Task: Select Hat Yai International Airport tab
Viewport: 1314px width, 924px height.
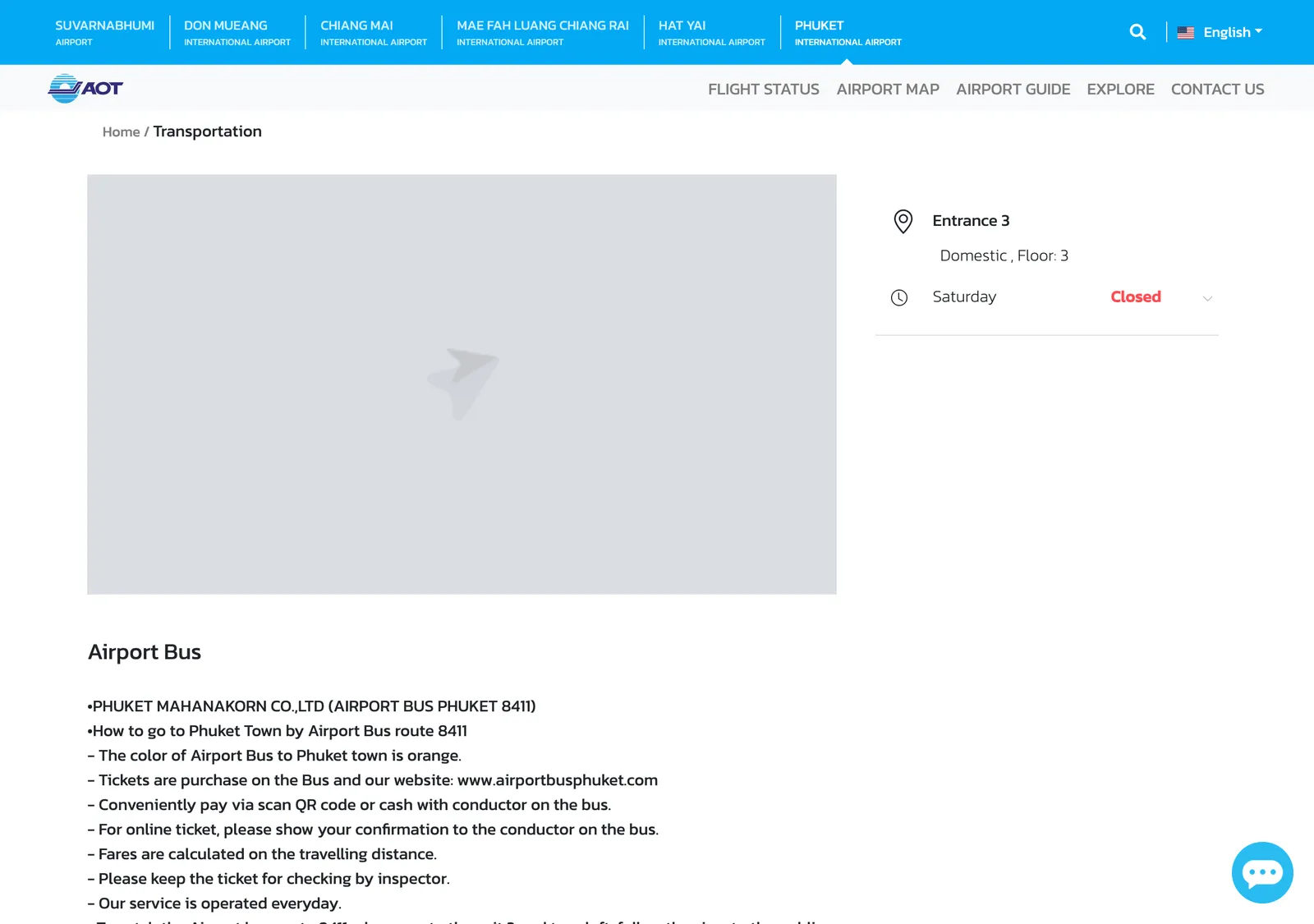Action: (711, 32)
